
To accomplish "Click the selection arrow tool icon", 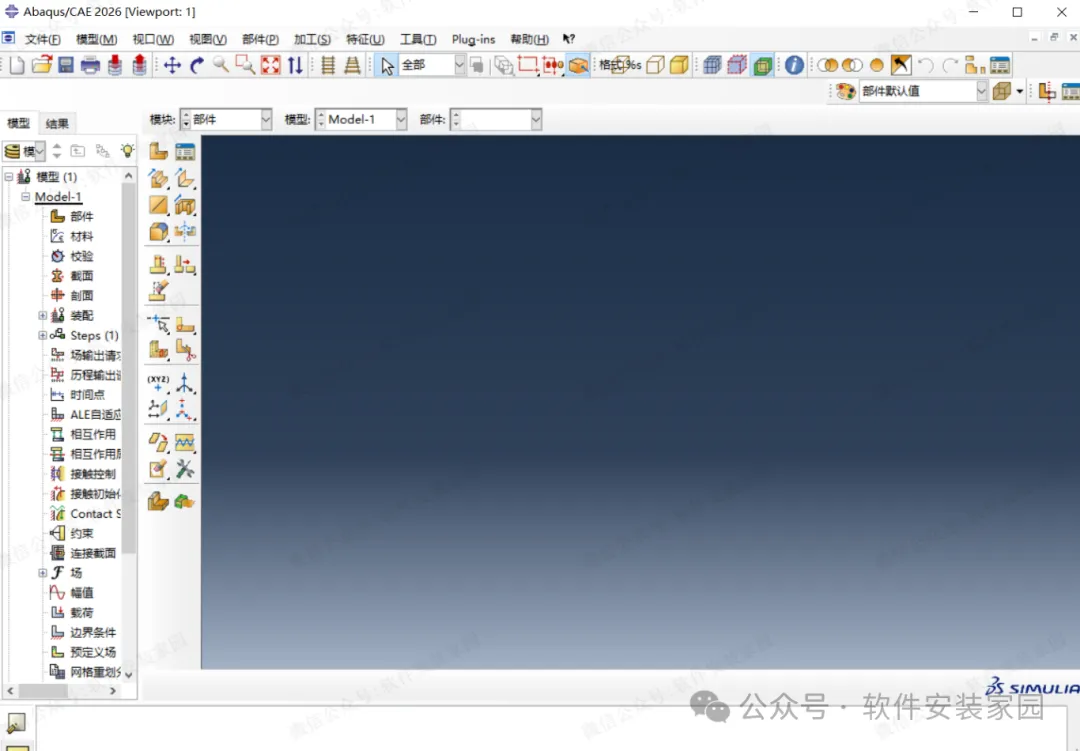I will pyautogui.click(x=387, y=65).
